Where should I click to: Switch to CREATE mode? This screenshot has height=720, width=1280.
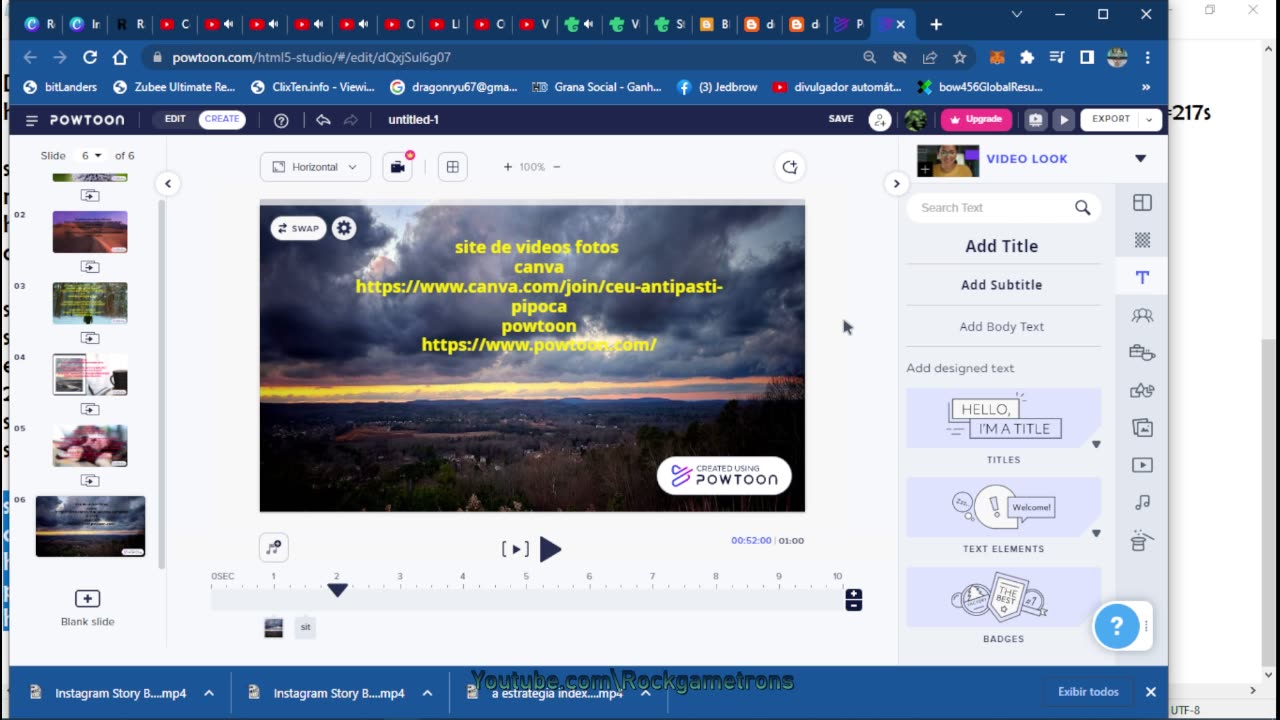tap(221, 119)
